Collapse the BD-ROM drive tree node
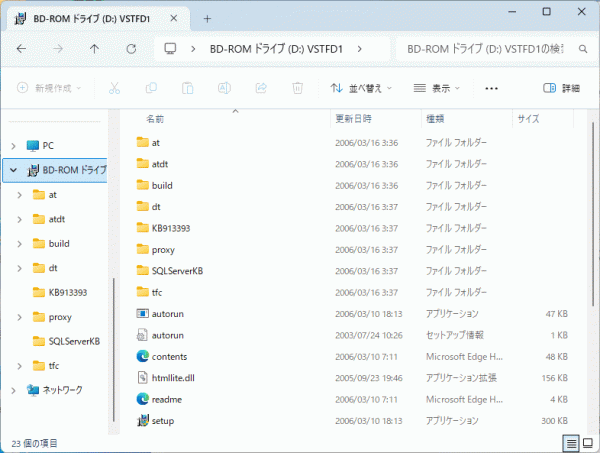 click(13, 170)
